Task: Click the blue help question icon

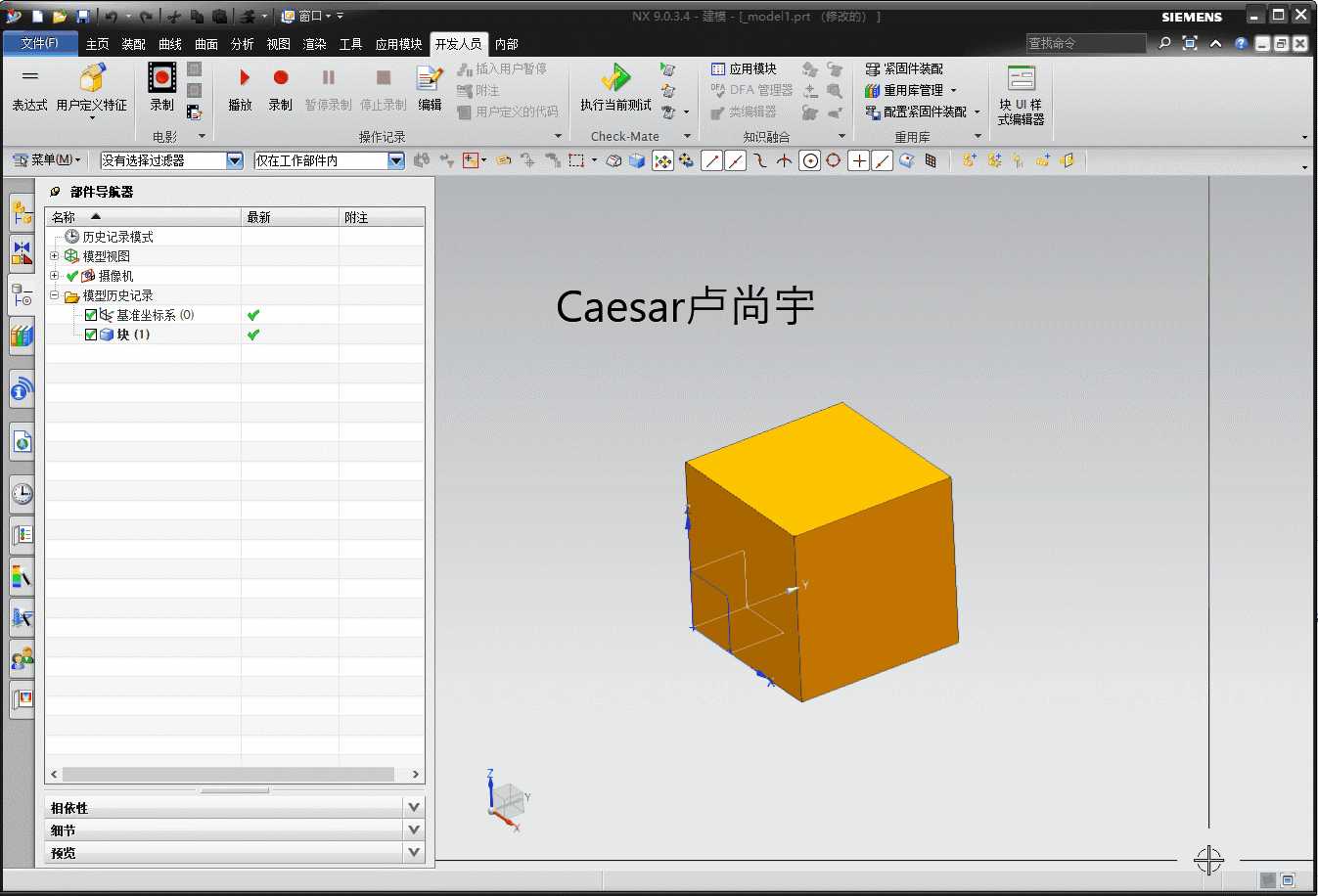Action: 1241,43
